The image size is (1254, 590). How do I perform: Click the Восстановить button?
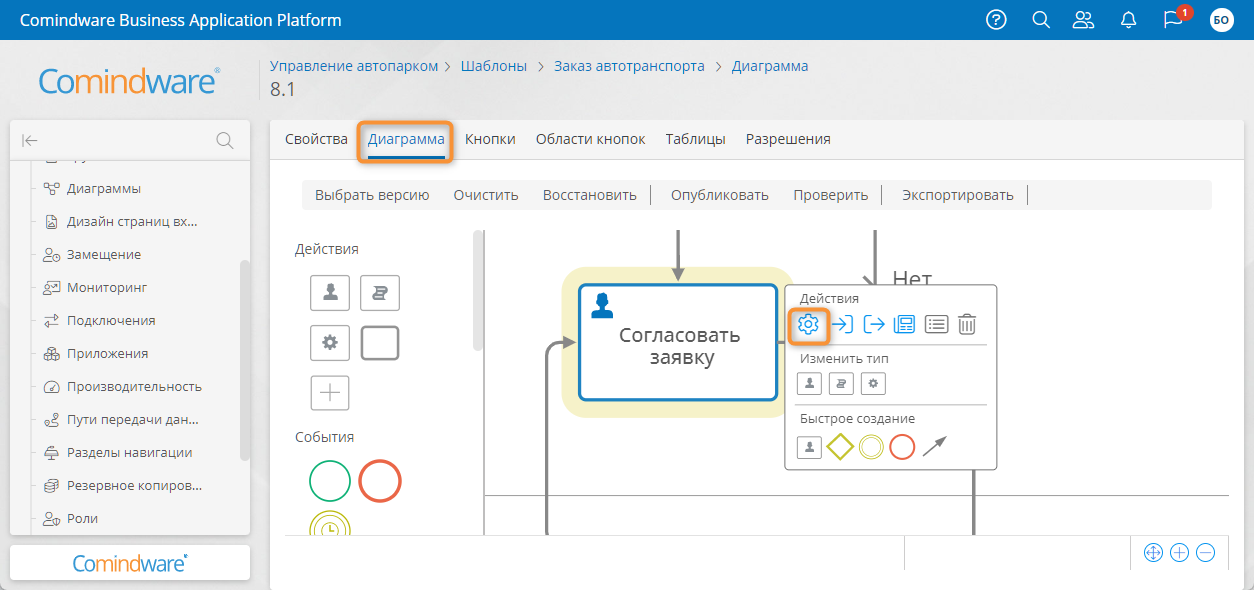[x=590, y=195]
